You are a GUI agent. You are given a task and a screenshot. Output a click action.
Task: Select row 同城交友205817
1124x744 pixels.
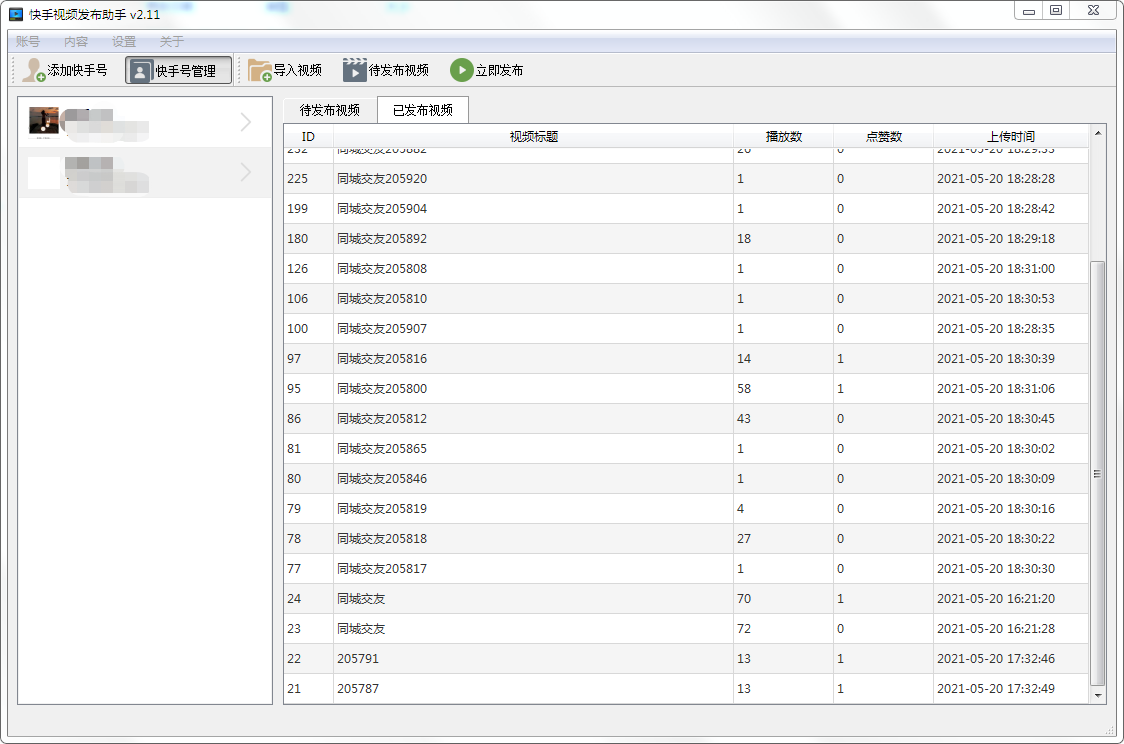click(686, 568)
